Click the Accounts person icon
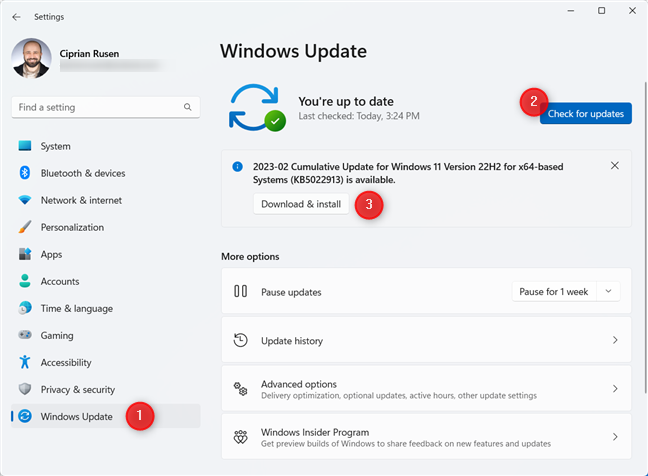 25,281
